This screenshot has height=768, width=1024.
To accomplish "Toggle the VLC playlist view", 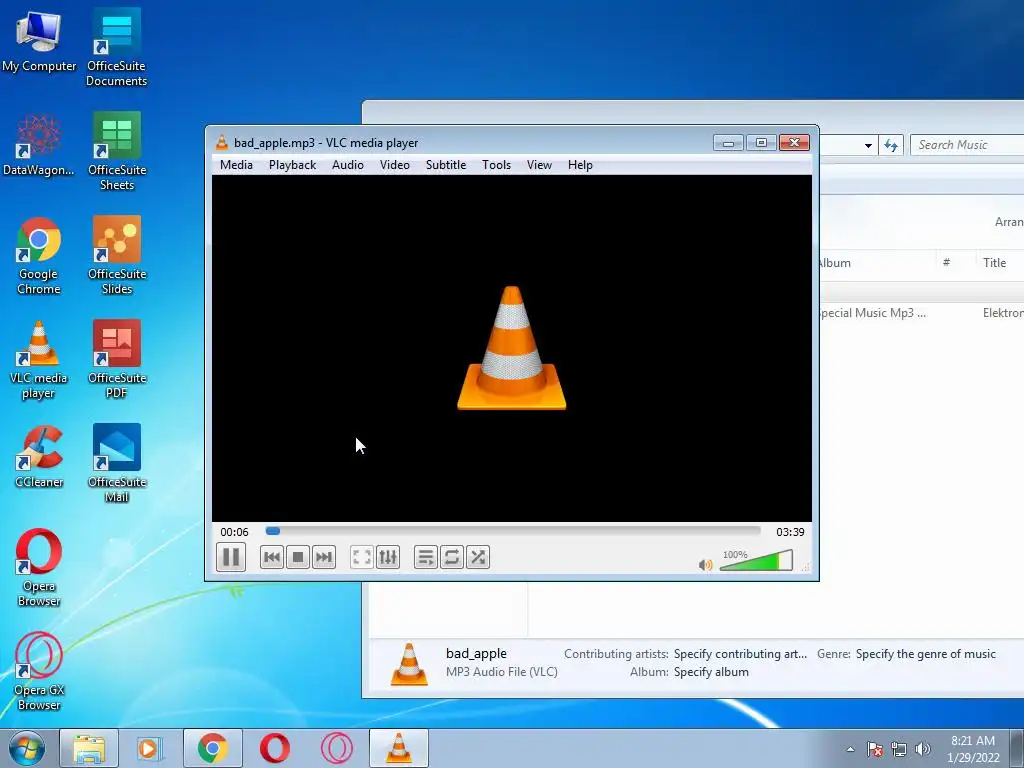I will pos(426,557).
